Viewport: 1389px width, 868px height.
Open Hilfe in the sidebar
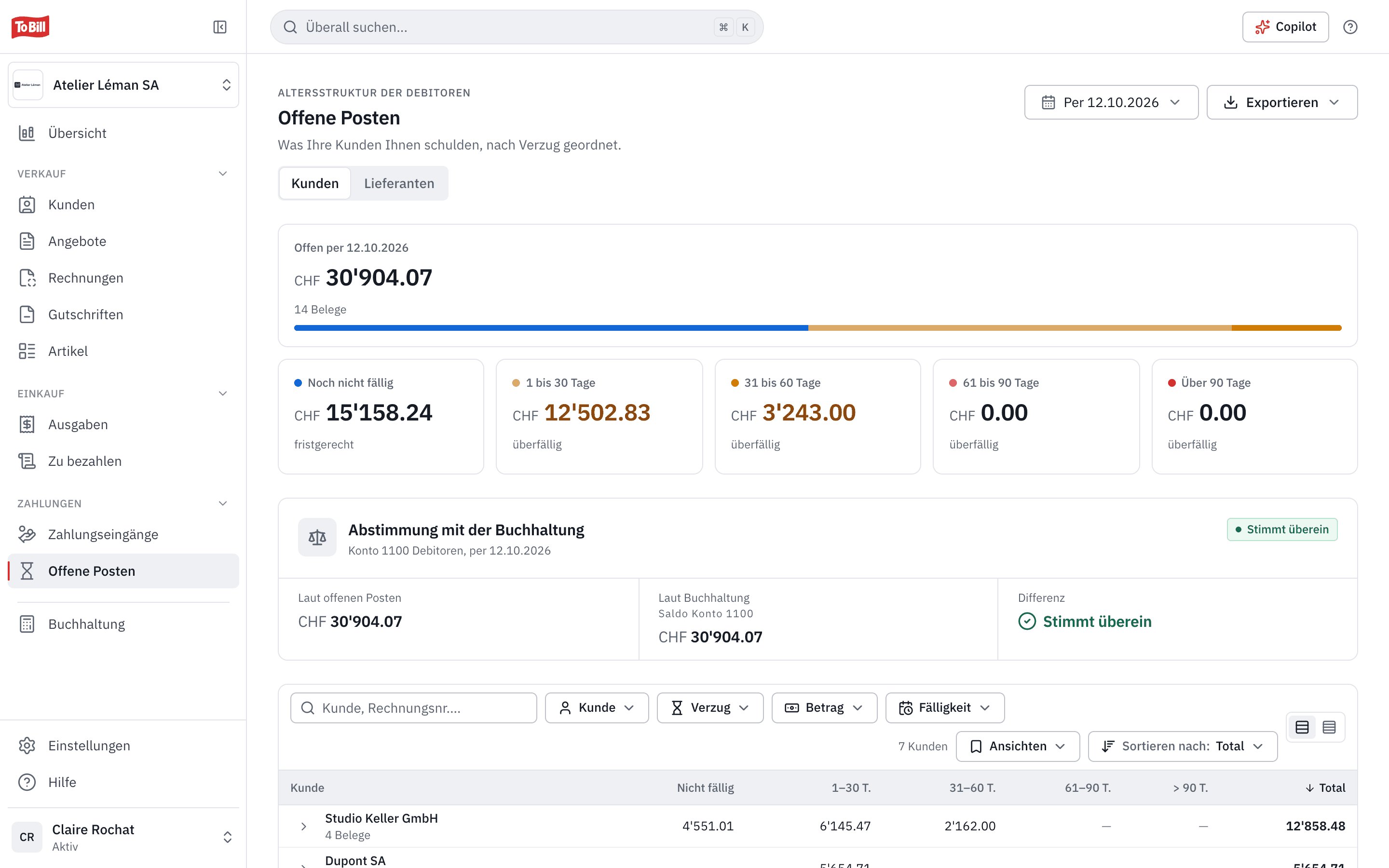[x=123, y=783]
